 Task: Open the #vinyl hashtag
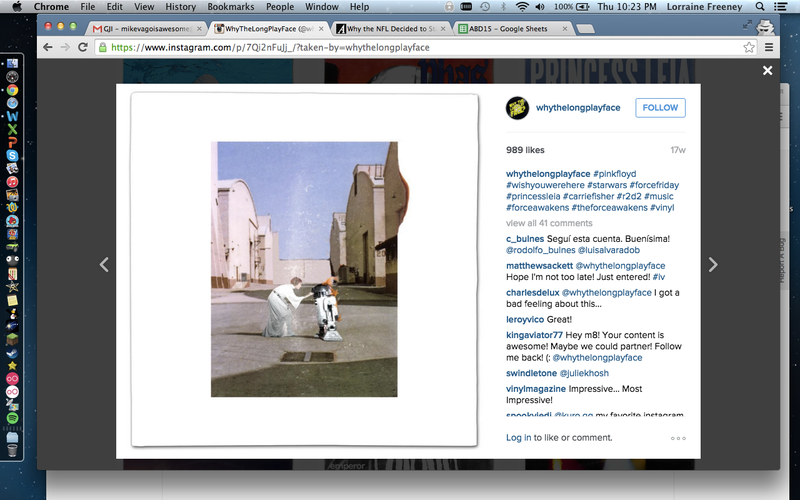point(662,208)
